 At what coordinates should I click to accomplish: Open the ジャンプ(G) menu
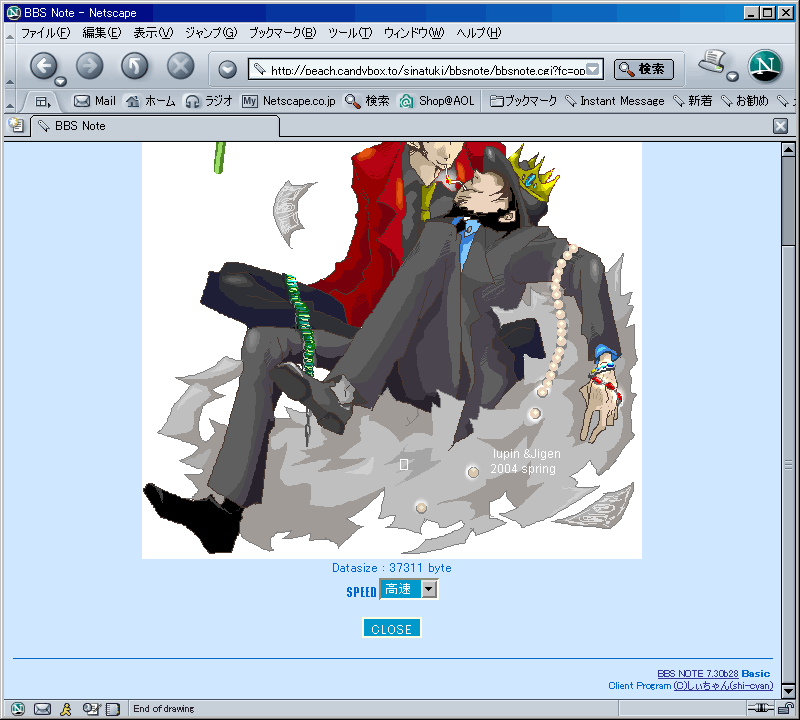point(211,33)
